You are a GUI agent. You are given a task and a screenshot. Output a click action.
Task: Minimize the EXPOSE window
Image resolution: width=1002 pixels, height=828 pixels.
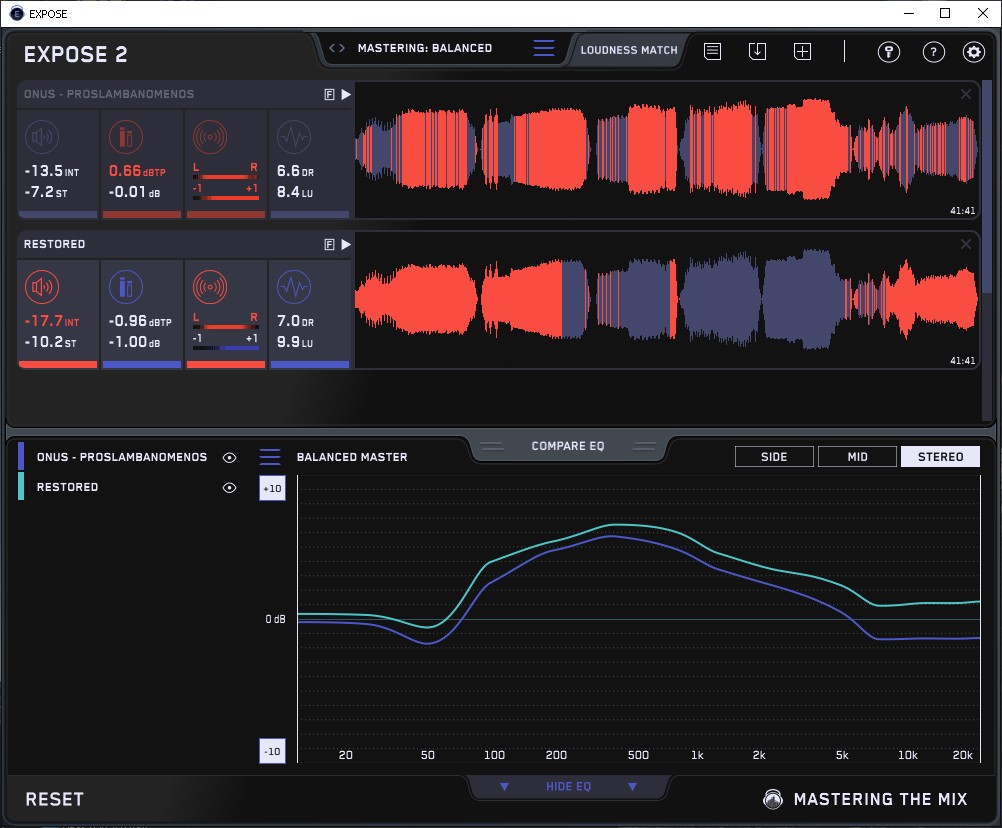point(909,13)
